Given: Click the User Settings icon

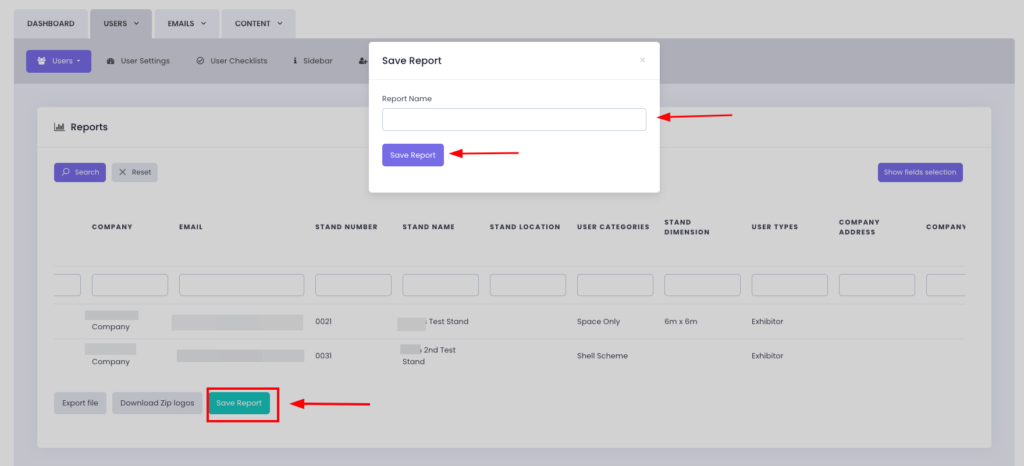Looking at the screenshot, I should click(110, 61).
